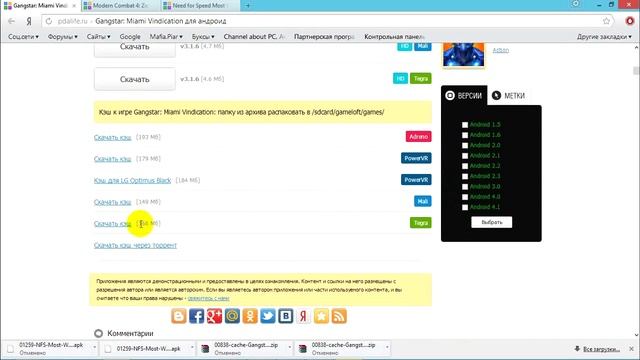
Task: Switch to the Modern Combat 4 tab
Action: coord(121,6)
